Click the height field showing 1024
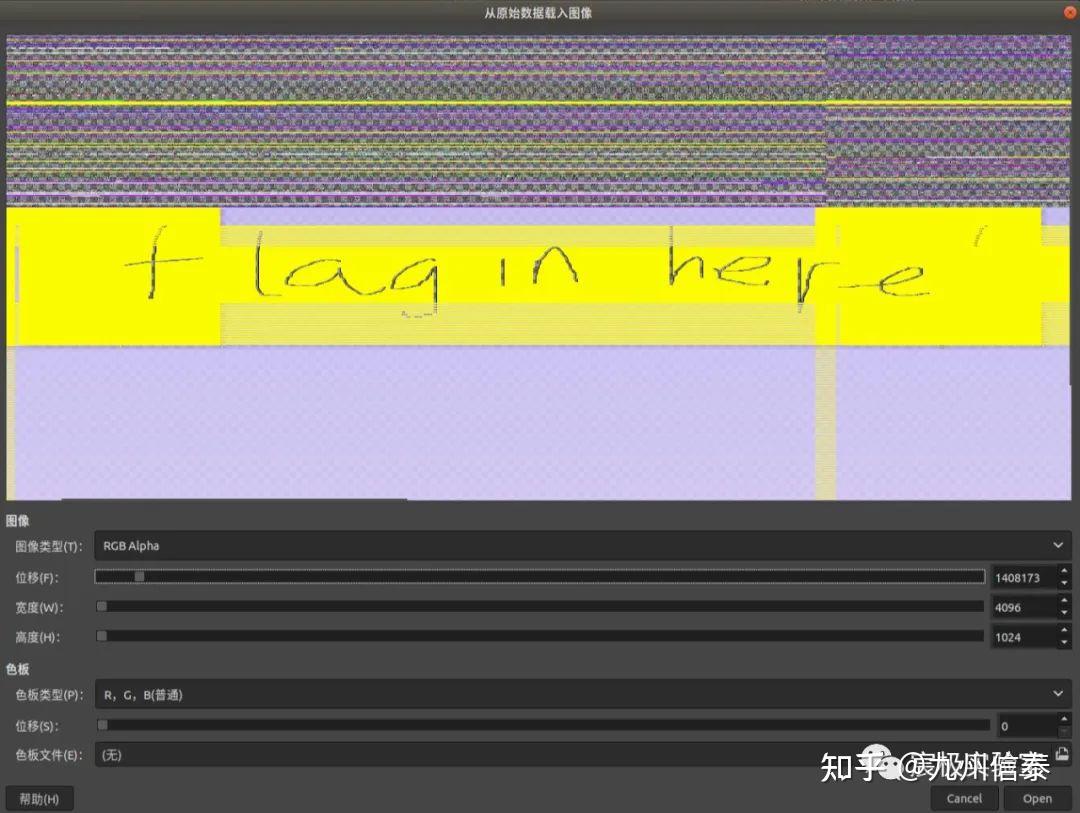 coord(1020,637)
